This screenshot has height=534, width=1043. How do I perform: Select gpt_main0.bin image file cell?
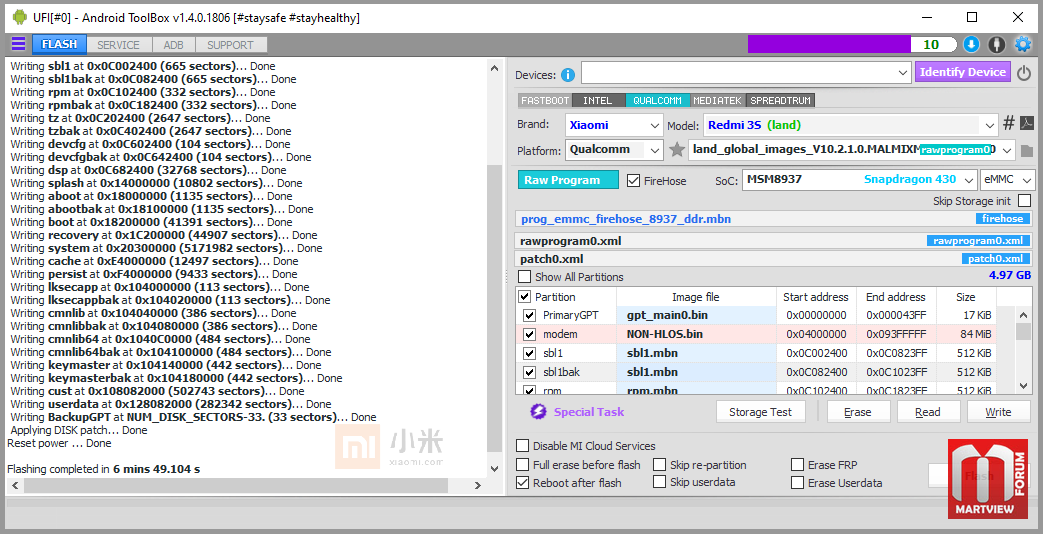click(696, 315)
